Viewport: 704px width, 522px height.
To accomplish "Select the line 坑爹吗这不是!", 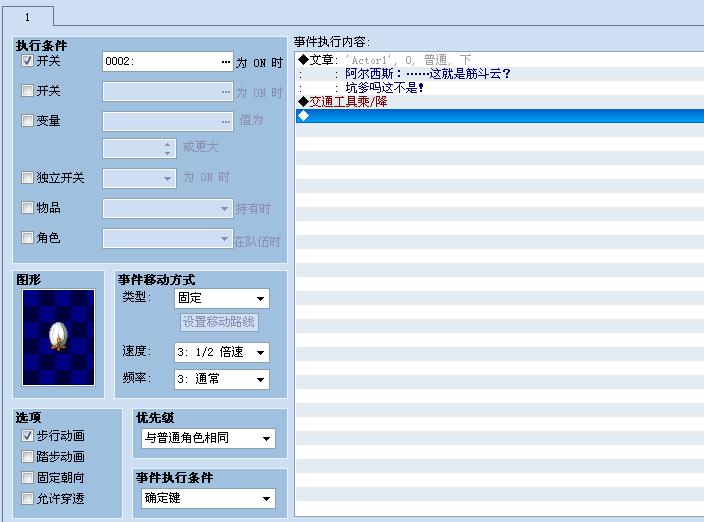I will (500, 88).
